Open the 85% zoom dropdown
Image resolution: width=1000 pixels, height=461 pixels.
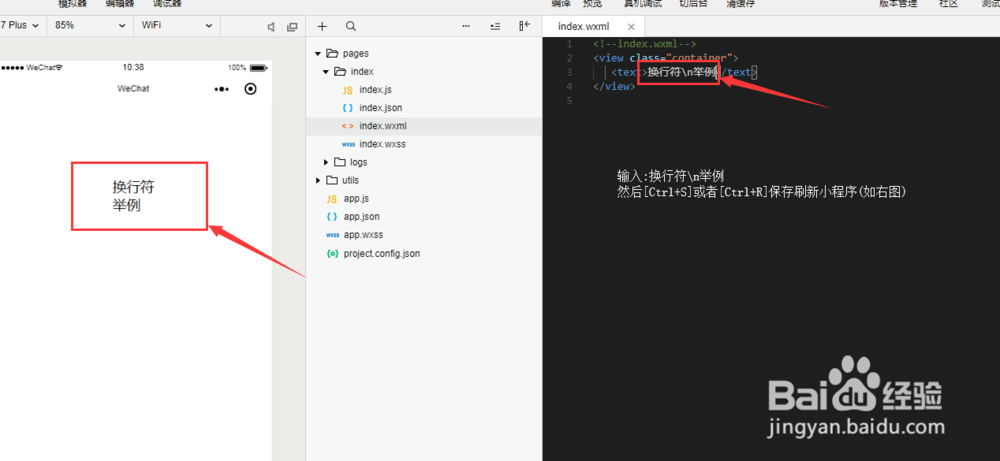[x=90, y=26]
